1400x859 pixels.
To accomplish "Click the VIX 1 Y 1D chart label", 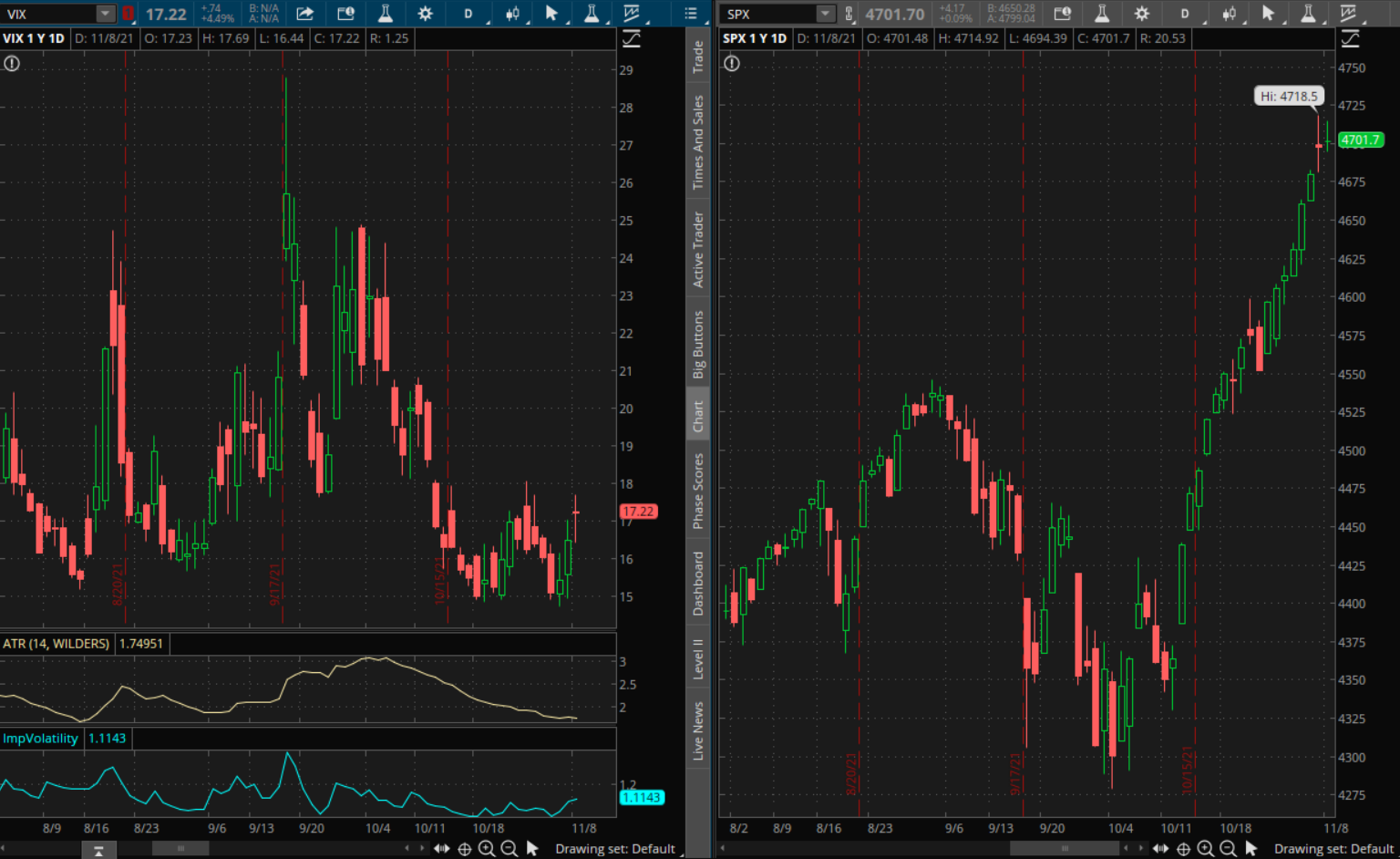I will (34, 38).
